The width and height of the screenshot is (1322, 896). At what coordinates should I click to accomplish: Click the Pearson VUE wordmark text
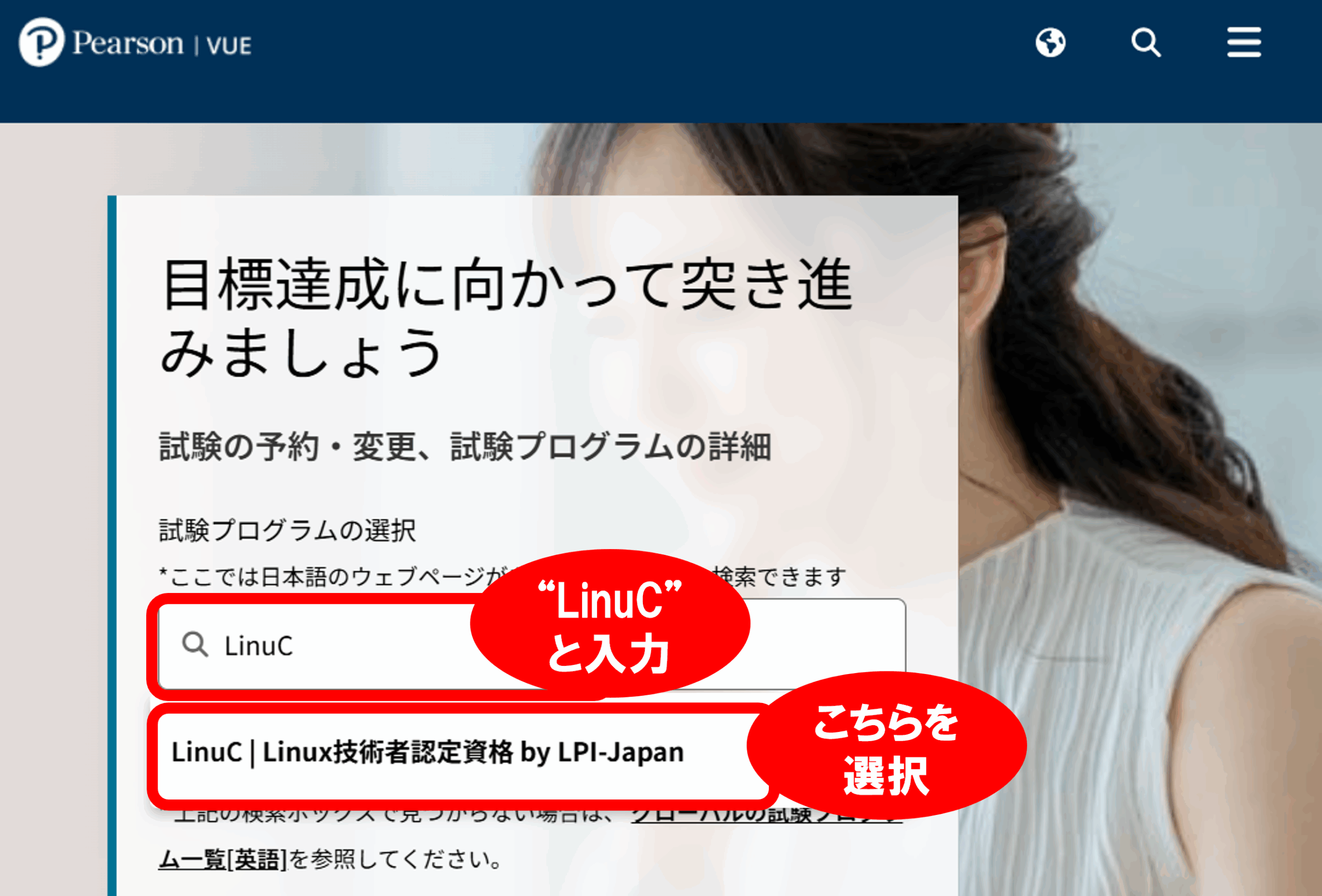pyautogui.click(x=162, y=44)
